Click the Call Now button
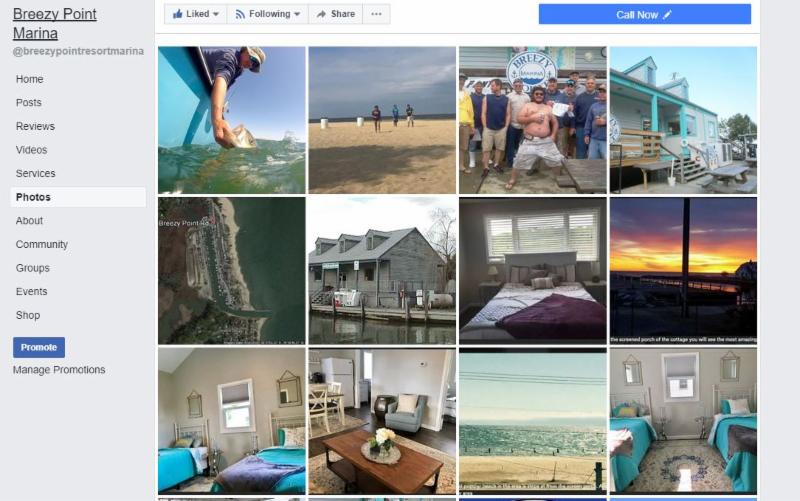The height and width of the screenshot is (501, 800). coord(645,14)
